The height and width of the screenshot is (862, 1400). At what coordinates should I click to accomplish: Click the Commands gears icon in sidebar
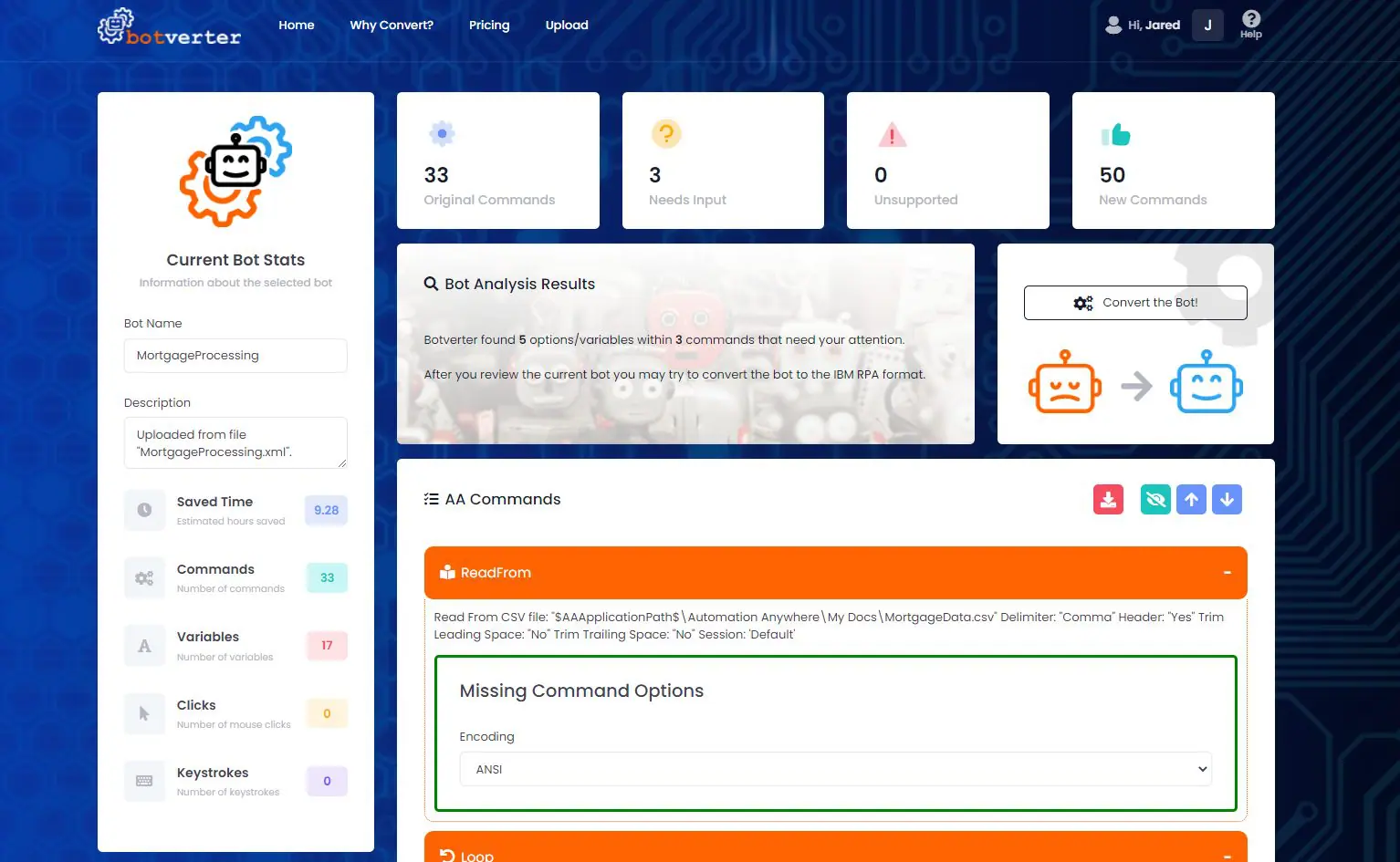144,578
